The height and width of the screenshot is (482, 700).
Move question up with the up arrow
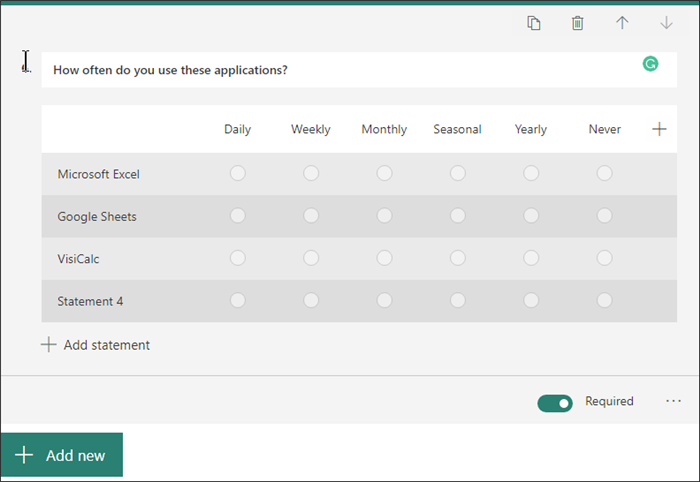(x=622, y=23)
